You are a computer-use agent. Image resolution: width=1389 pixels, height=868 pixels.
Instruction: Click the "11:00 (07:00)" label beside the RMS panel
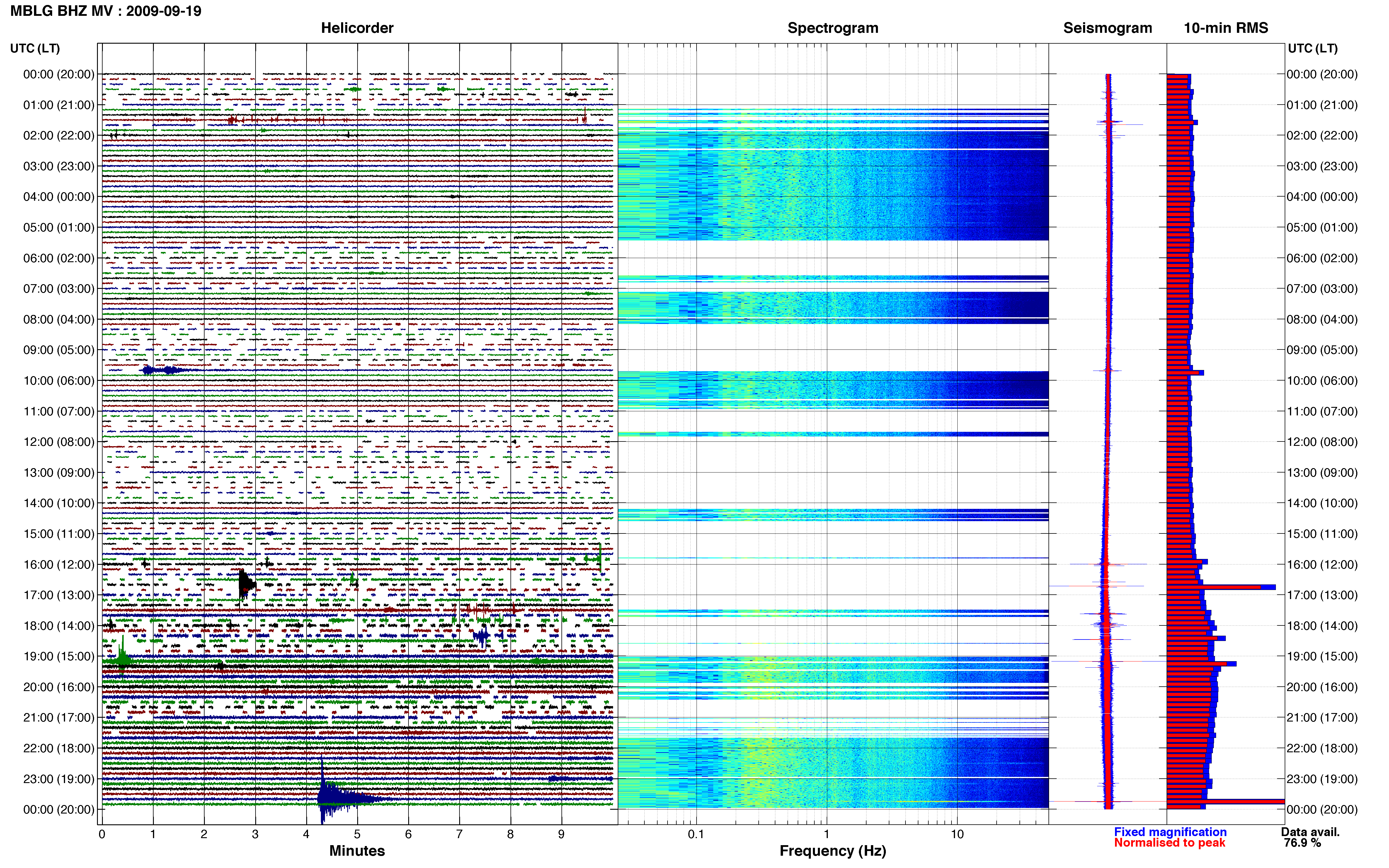pyautogui.click(x=1322, y=412)
